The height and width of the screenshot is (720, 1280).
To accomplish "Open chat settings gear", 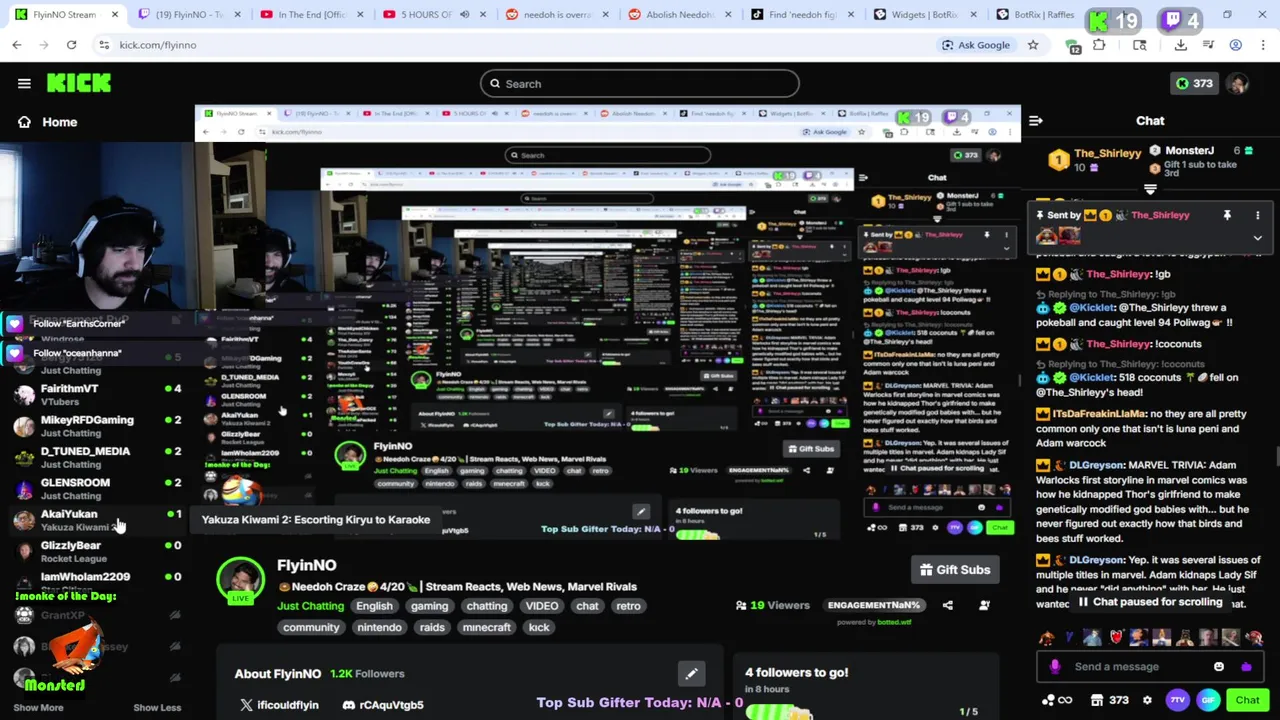I will (1147, 700).
